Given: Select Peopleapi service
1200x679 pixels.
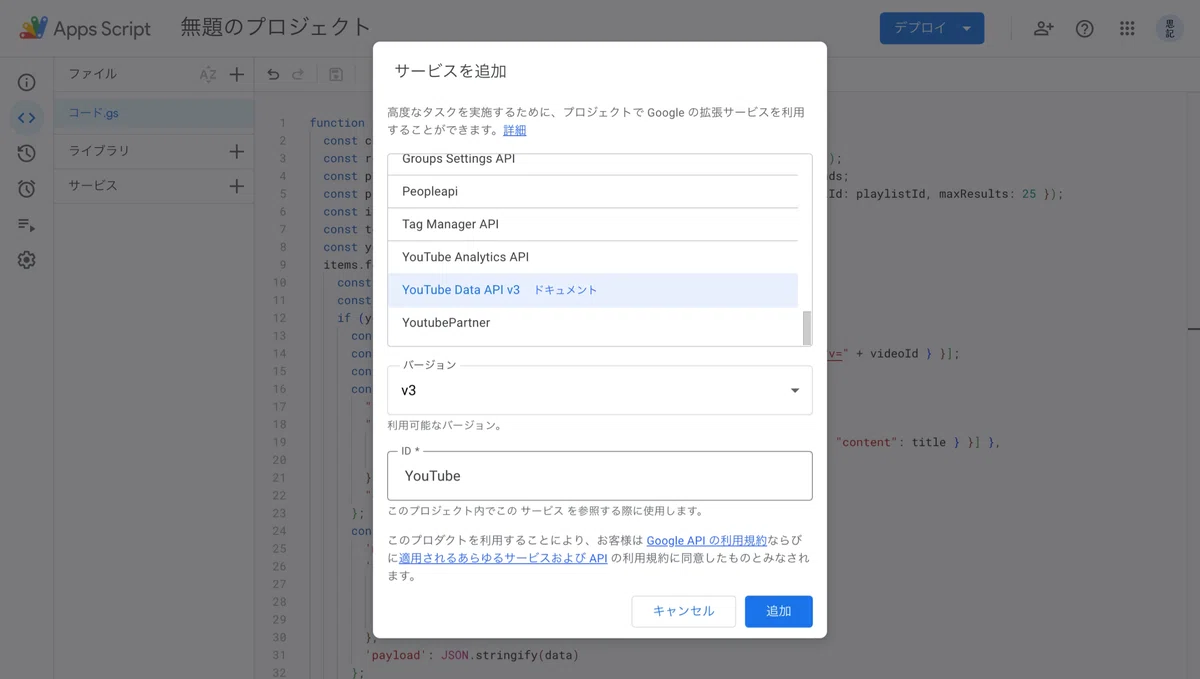Looking at the screenshot, I should [x=593, y=191].
